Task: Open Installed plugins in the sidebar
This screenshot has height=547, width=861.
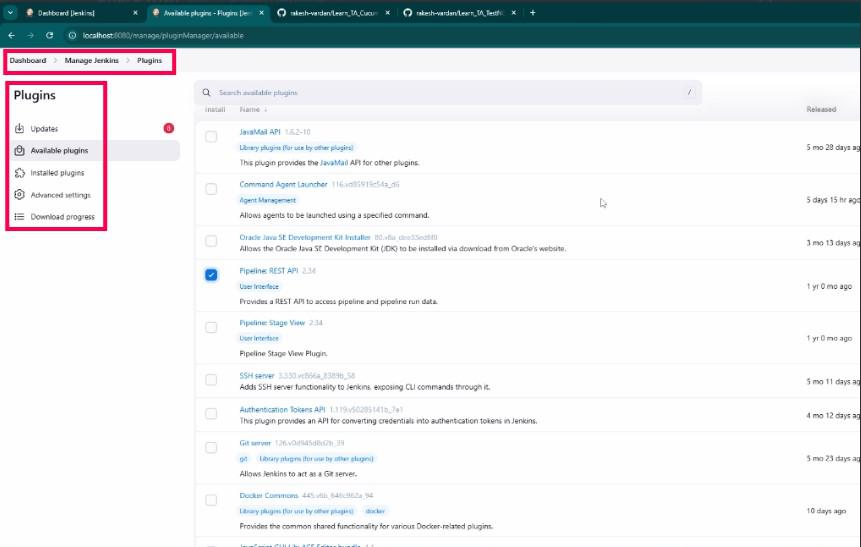Action: pos(57,173)
